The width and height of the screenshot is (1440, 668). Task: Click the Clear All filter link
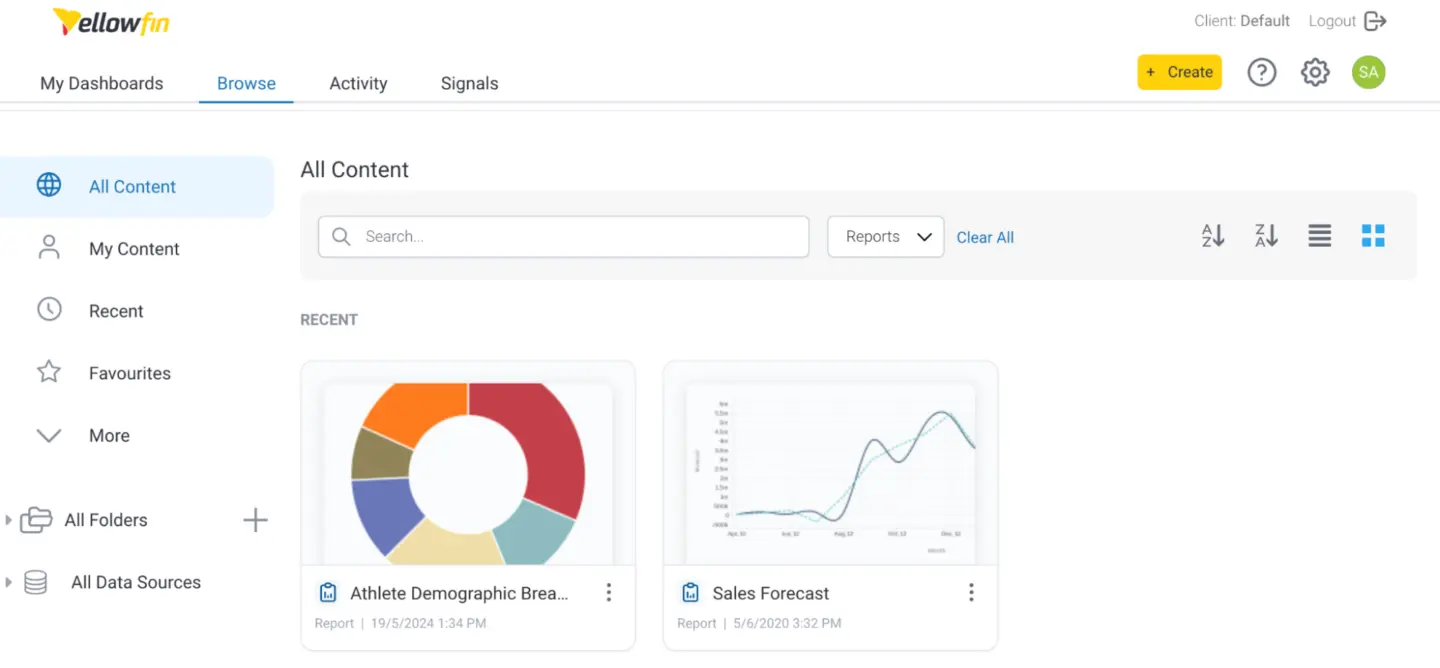click(985, 238)
